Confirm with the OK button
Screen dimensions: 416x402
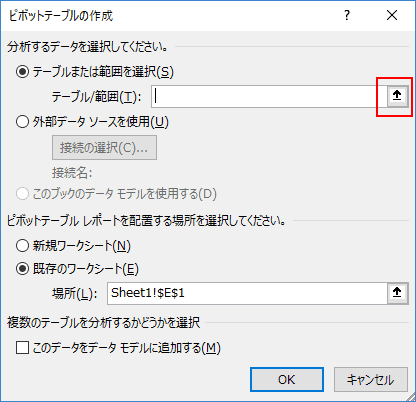(x=287, y=379)
